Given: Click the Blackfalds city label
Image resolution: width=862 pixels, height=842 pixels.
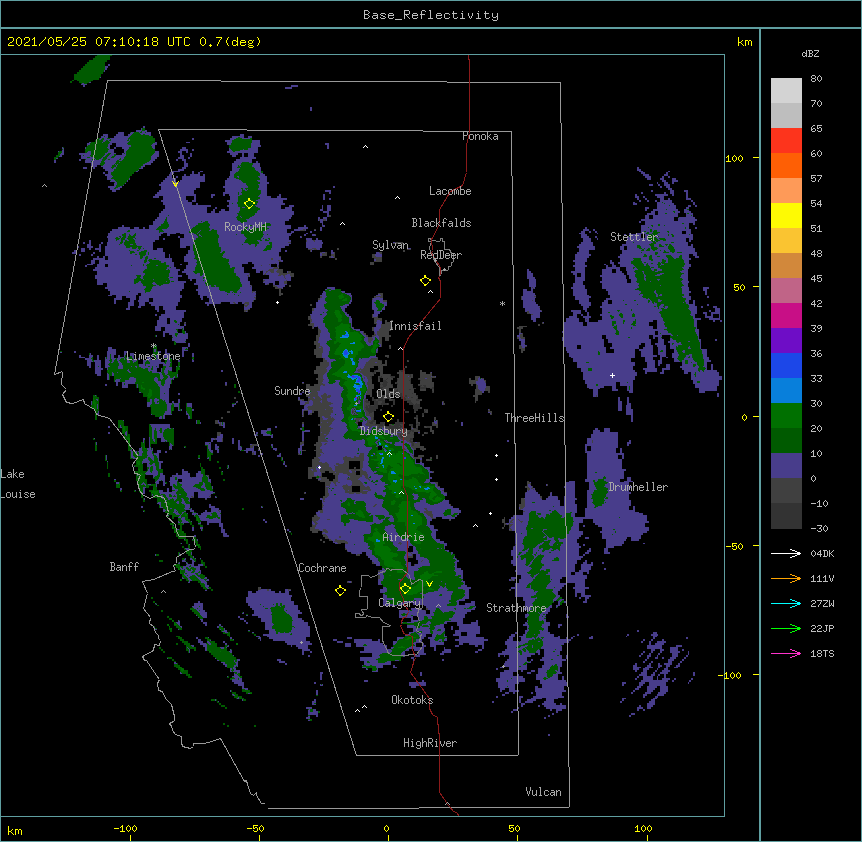Looking at the screenshot, I should (x=441, y=223).
